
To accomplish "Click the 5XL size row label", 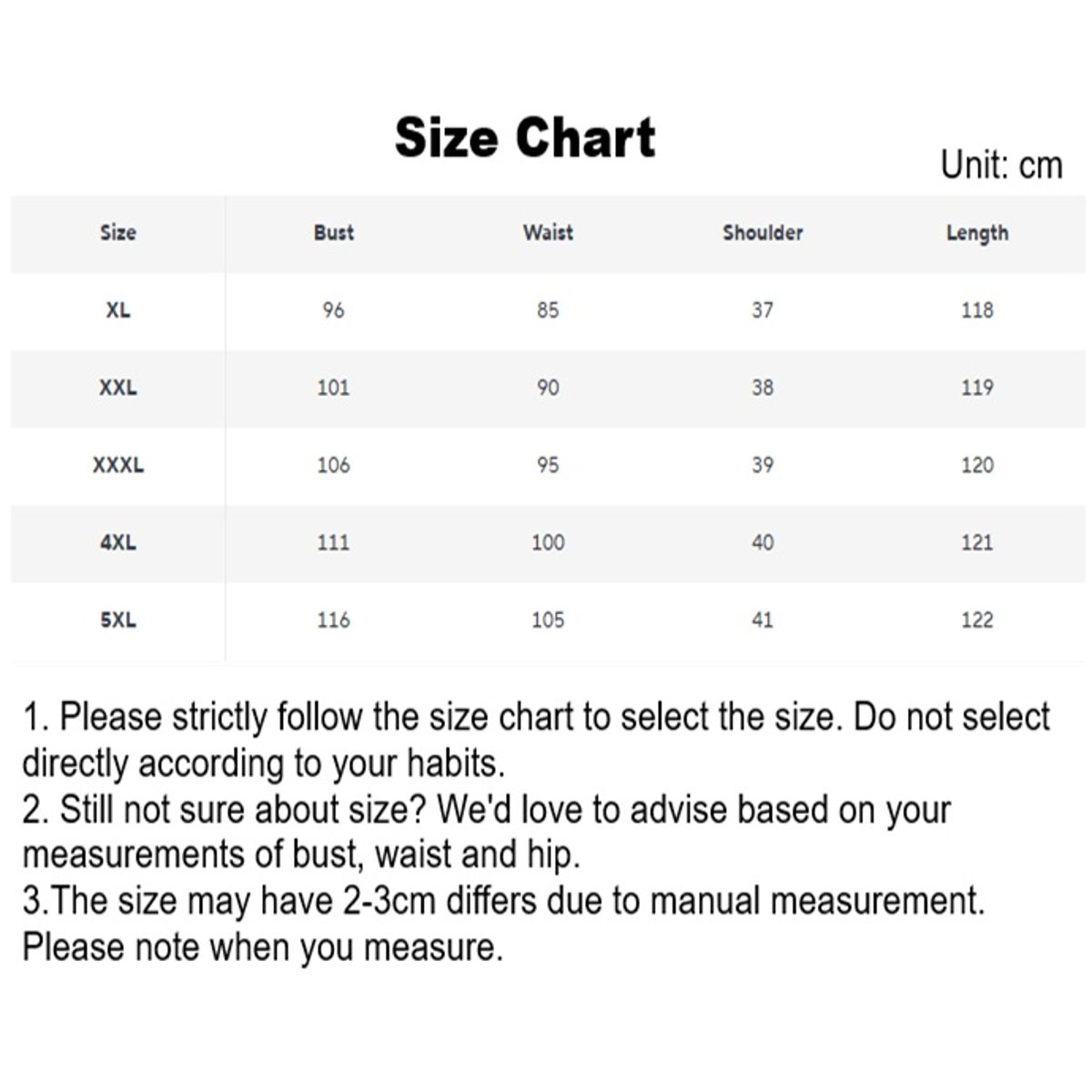I will [x=117, y=620].
